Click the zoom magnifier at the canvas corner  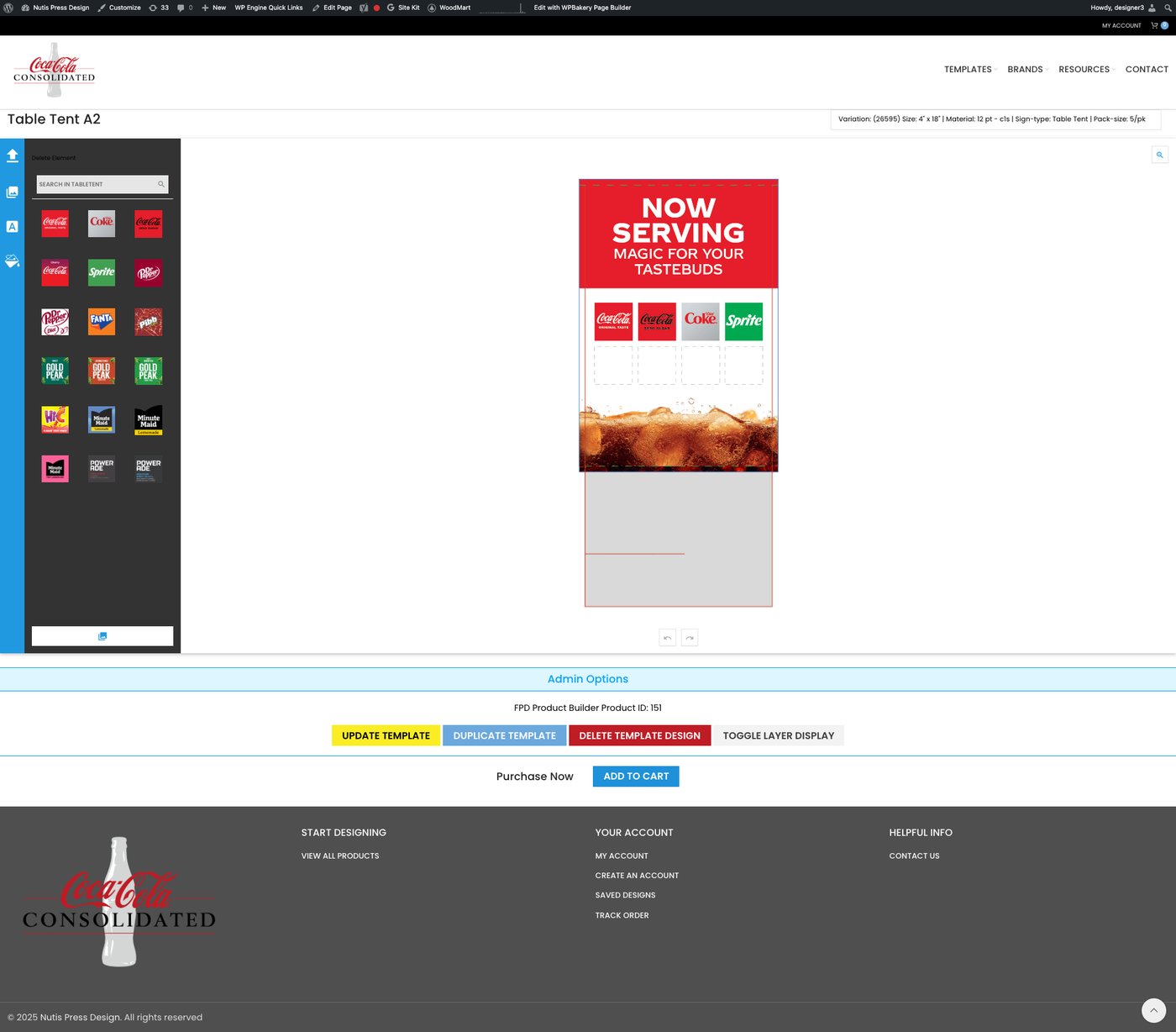pyautogui.click(x=1159, y=155)
